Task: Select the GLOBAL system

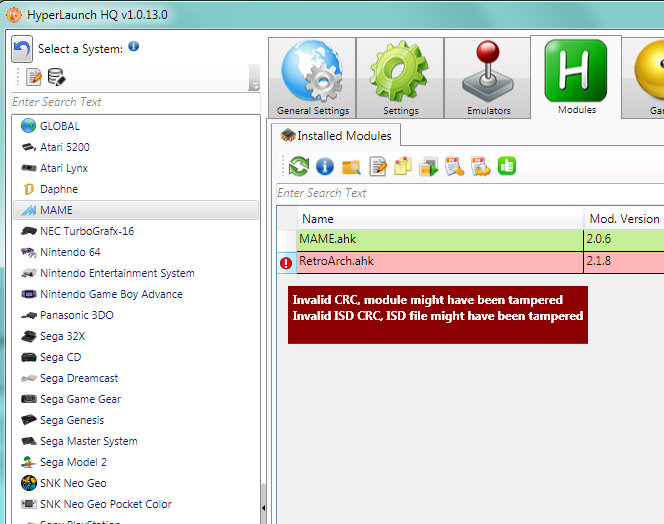Action: pyautogui.click(x=136, y=126)
